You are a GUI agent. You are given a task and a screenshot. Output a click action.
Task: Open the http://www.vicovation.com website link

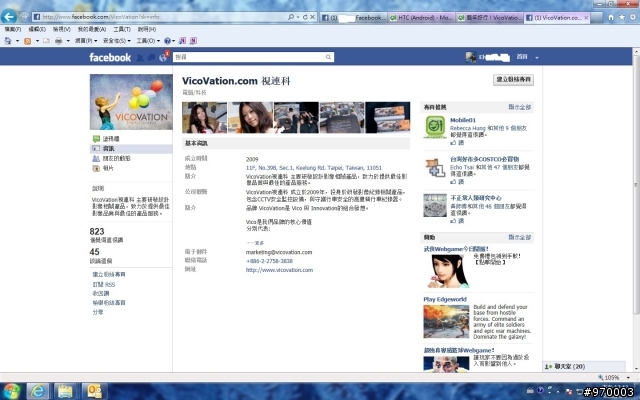click(279, 270)
